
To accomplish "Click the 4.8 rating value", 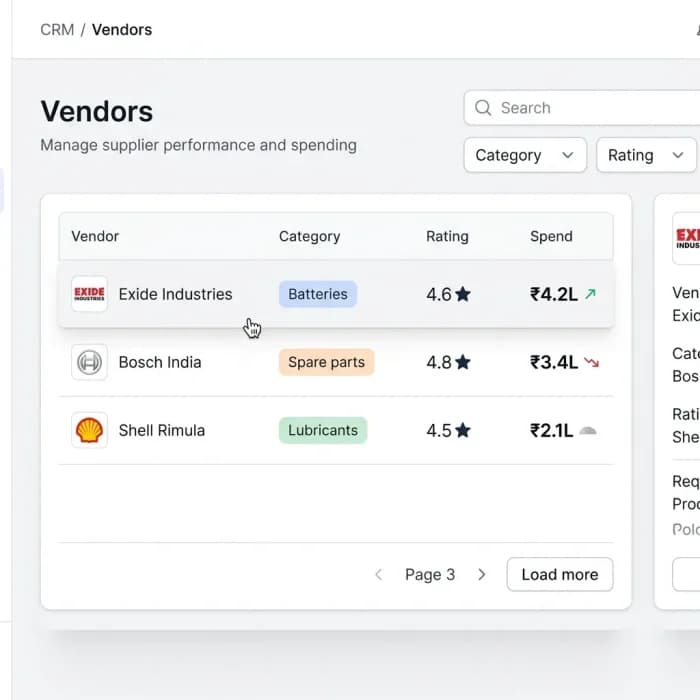I will click(x=439, y=362).
